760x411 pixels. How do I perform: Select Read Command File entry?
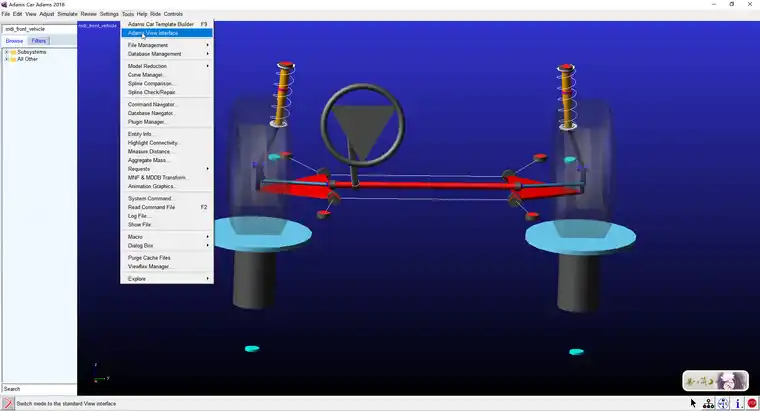pyautogui.click(x=167, y=207)
